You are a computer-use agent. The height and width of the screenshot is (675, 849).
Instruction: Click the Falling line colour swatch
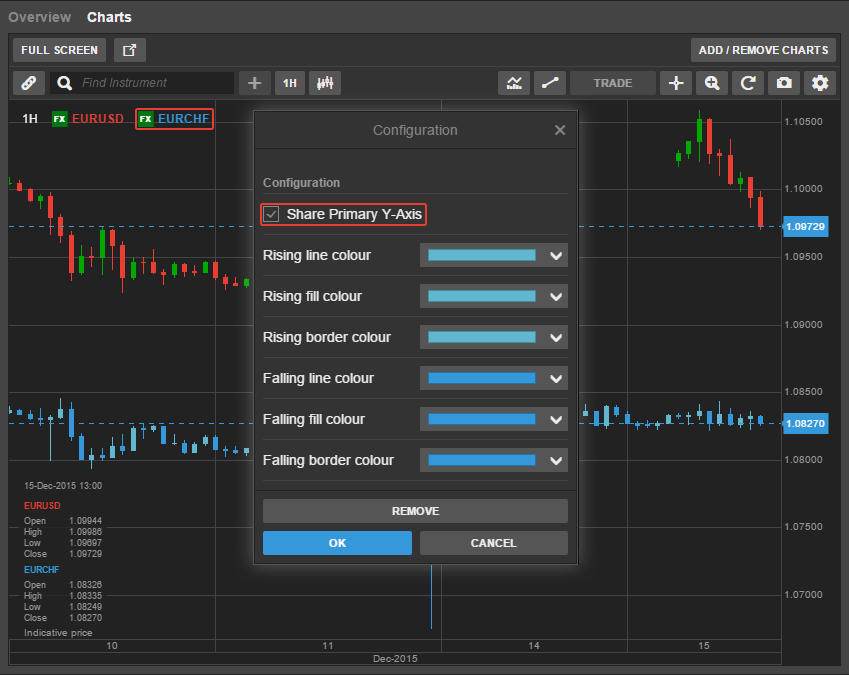coord(482,379)
